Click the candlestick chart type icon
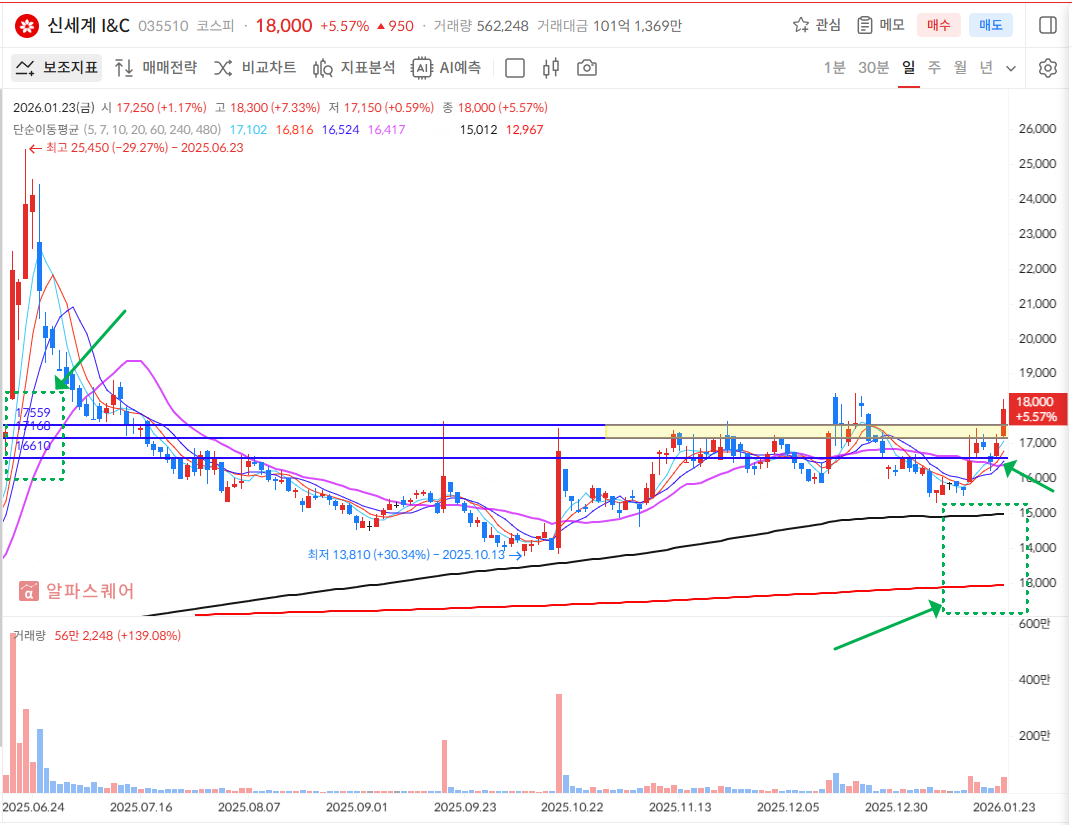The image size is (1072, 825). (550, 68)
